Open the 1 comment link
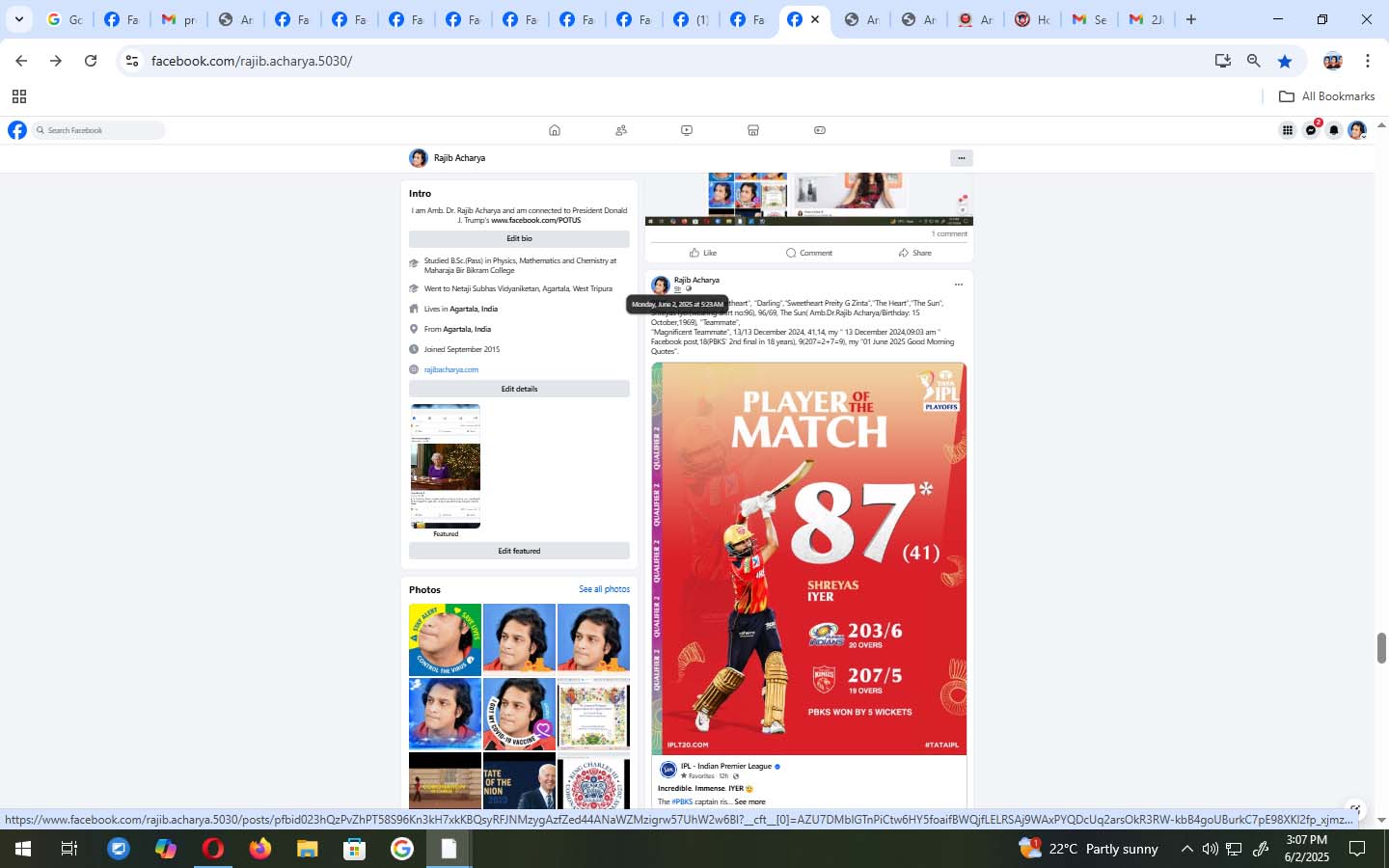 [x=949, y=233]
